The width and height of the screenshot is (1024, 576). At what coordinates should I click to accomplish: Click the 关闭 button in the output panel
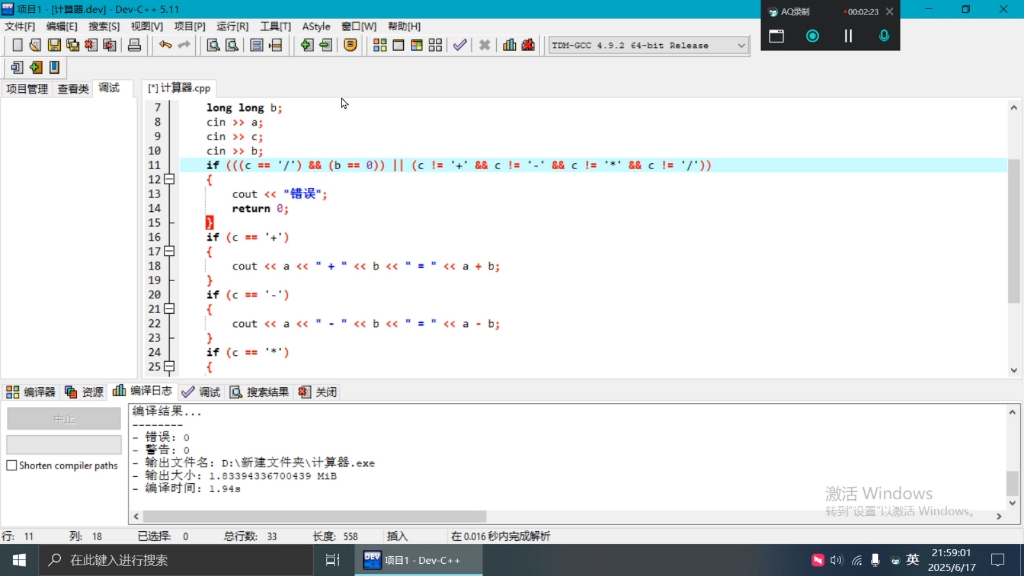click(319, 391)
